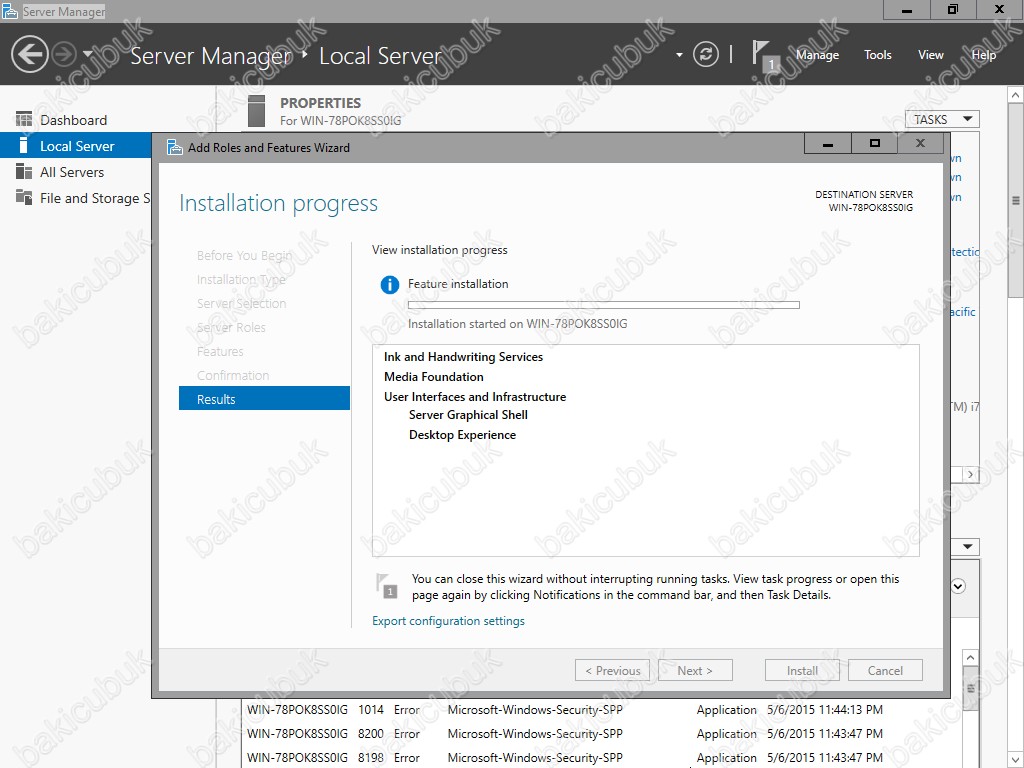Click the feature installation progress bar

[x=603, y=305]
